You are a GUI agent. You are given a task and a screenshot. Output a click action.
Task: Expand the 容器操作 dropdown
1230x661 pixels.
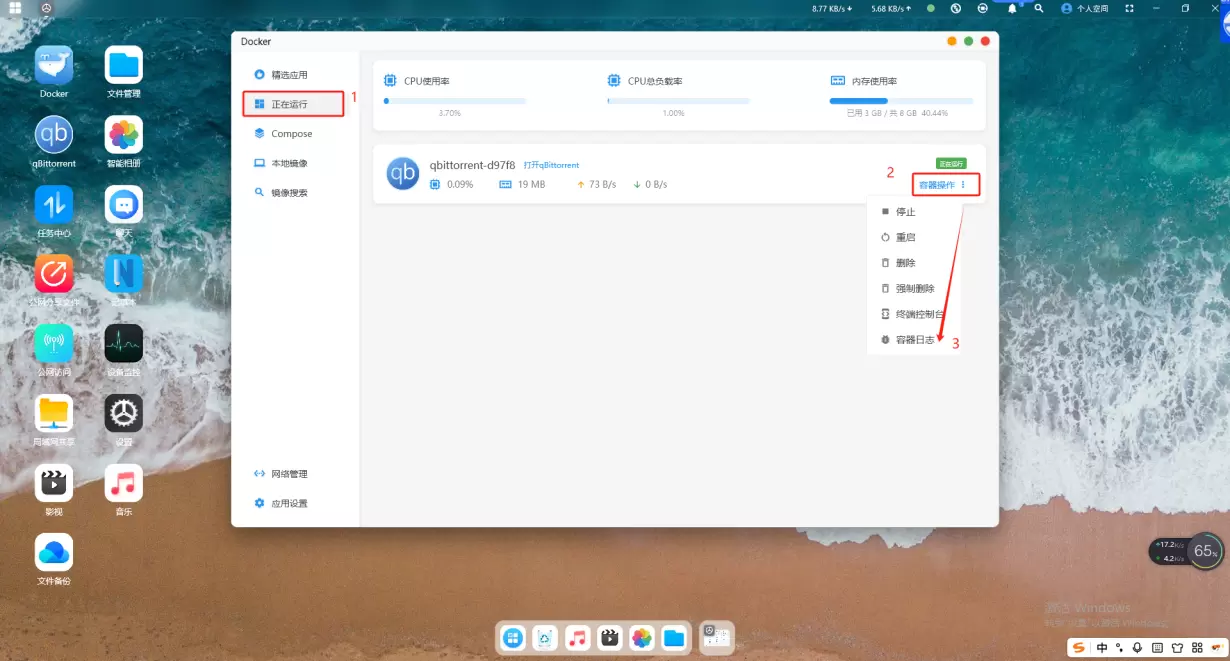point(944,185)
